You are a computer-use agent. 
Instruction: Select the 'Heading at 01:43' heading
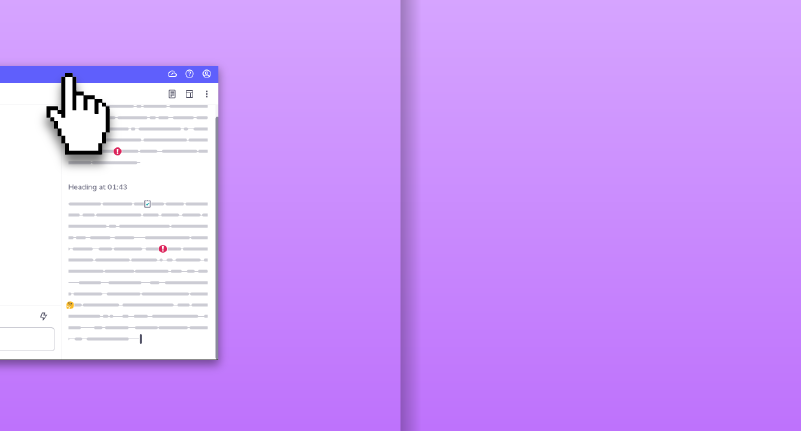pyautogui.click(x=97, y=187)
